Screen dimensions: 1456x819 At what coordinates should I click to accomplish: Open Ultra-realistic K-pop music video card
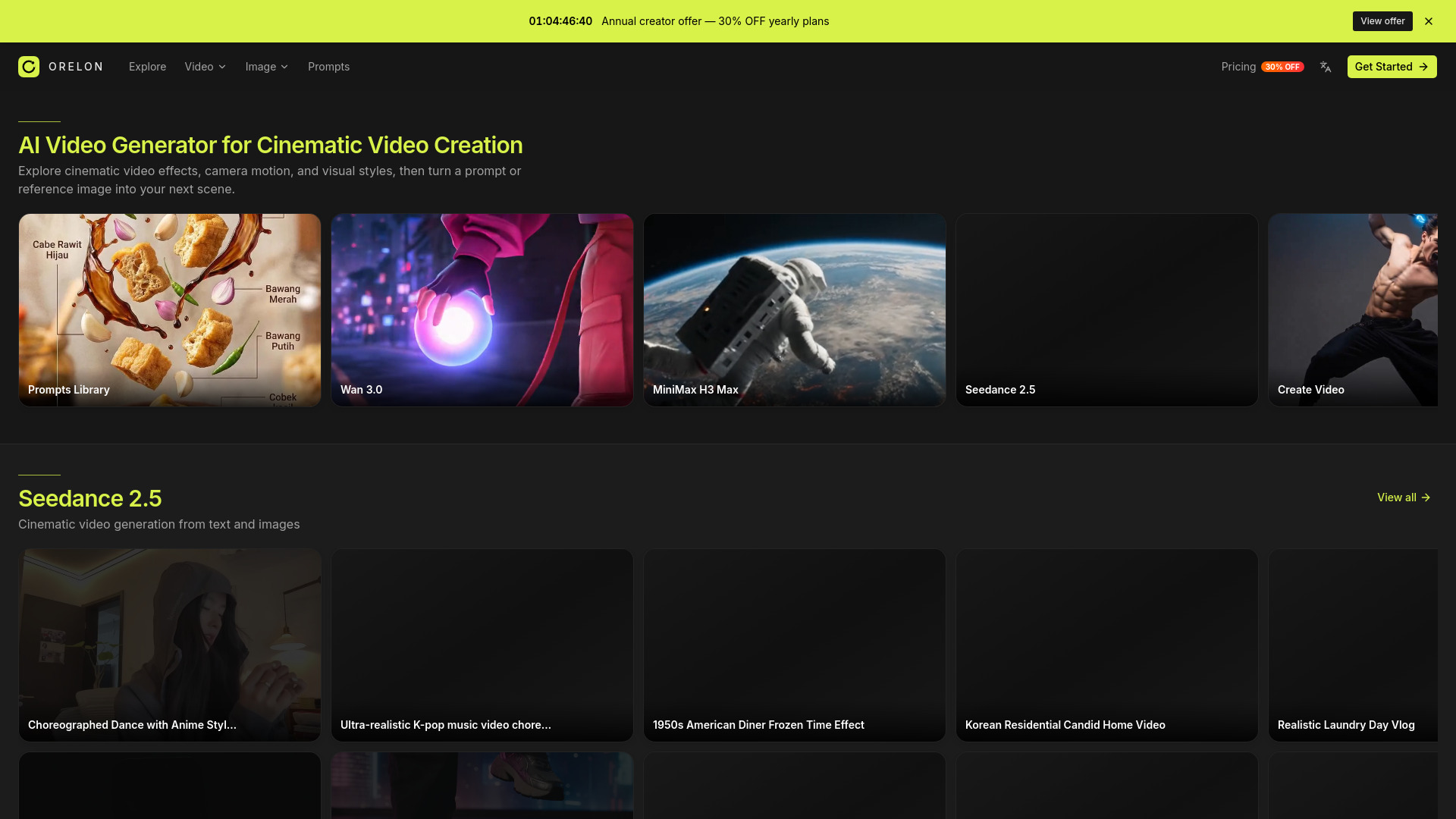pyautogui.click(x=482, y=645)
